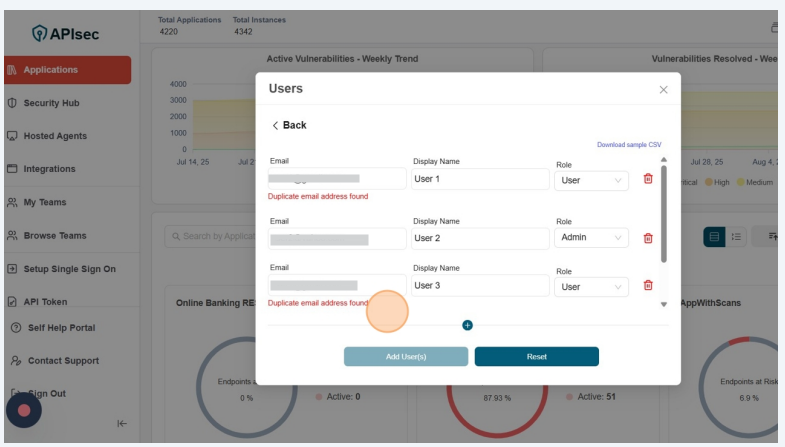Click the email field for User 2
The width and height of the screenshot is (785, 447).
337,239
